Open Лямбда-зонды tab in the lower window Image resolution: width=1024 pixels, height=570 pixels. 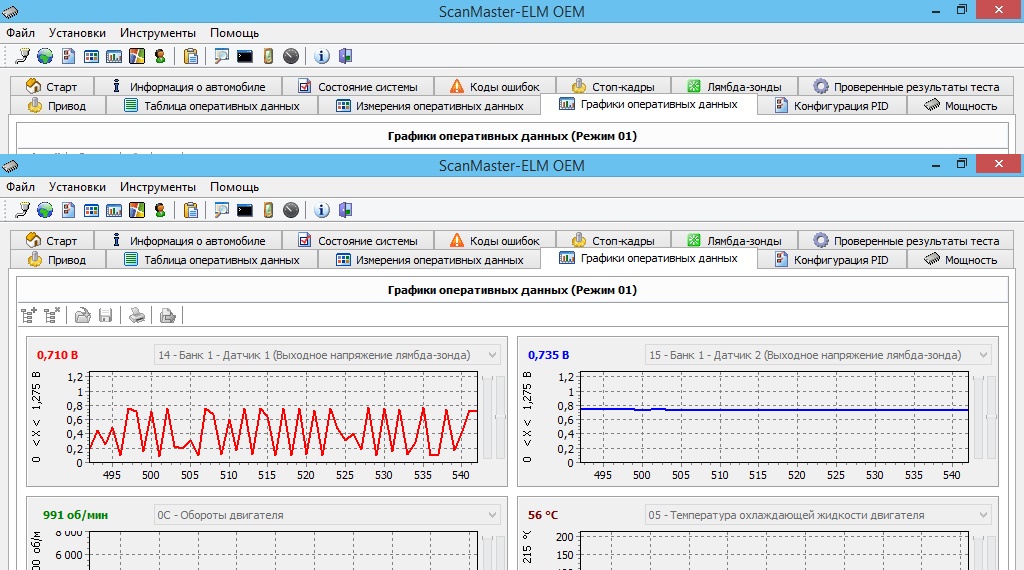coord(734,240)
